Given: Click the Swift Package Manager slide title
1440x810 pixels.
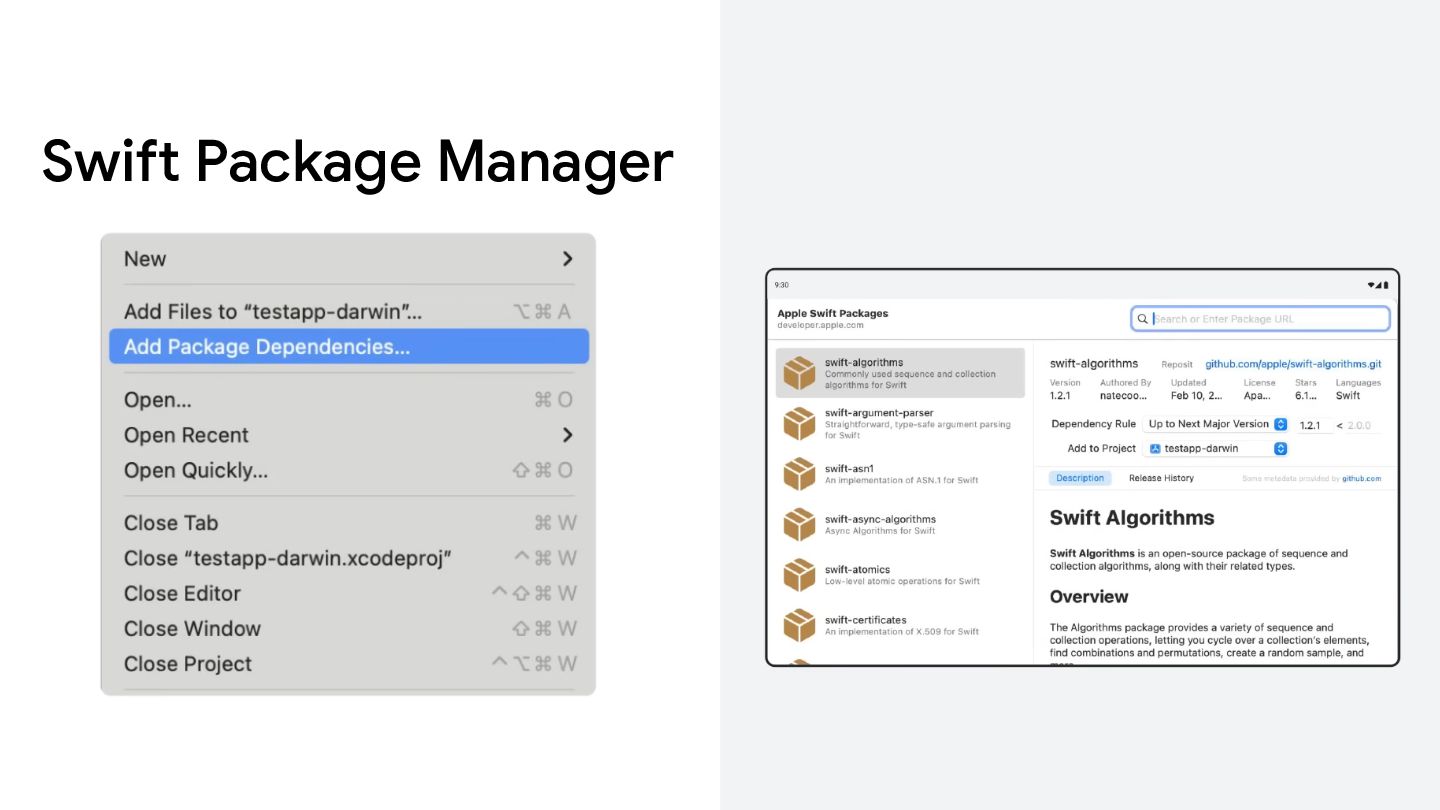Looking at the screenshot, I should pos(358,162).
